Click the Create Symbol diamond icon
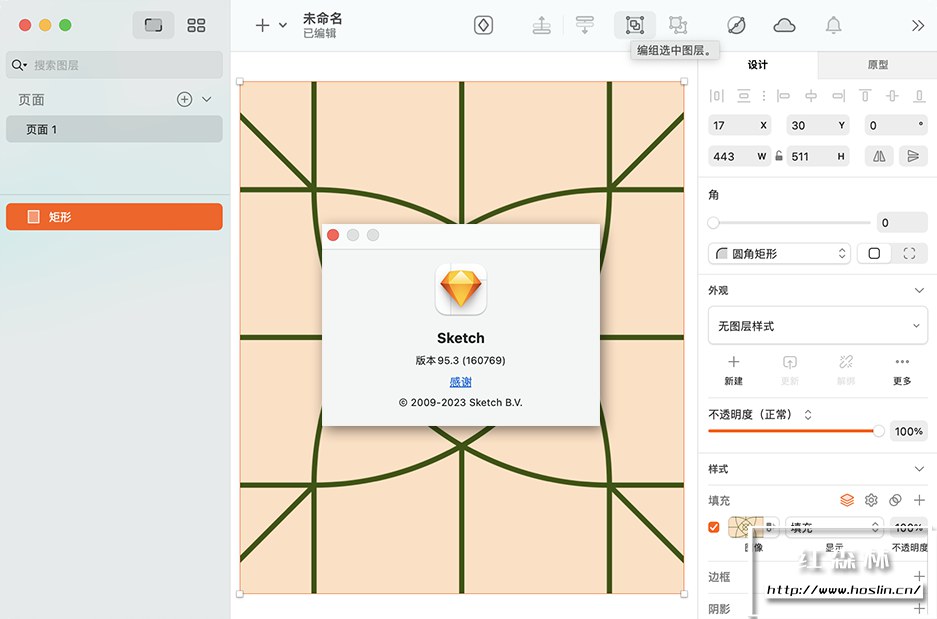Image resolution: width=937 pixels, height=619 pixels. click(x=483, y=25)
